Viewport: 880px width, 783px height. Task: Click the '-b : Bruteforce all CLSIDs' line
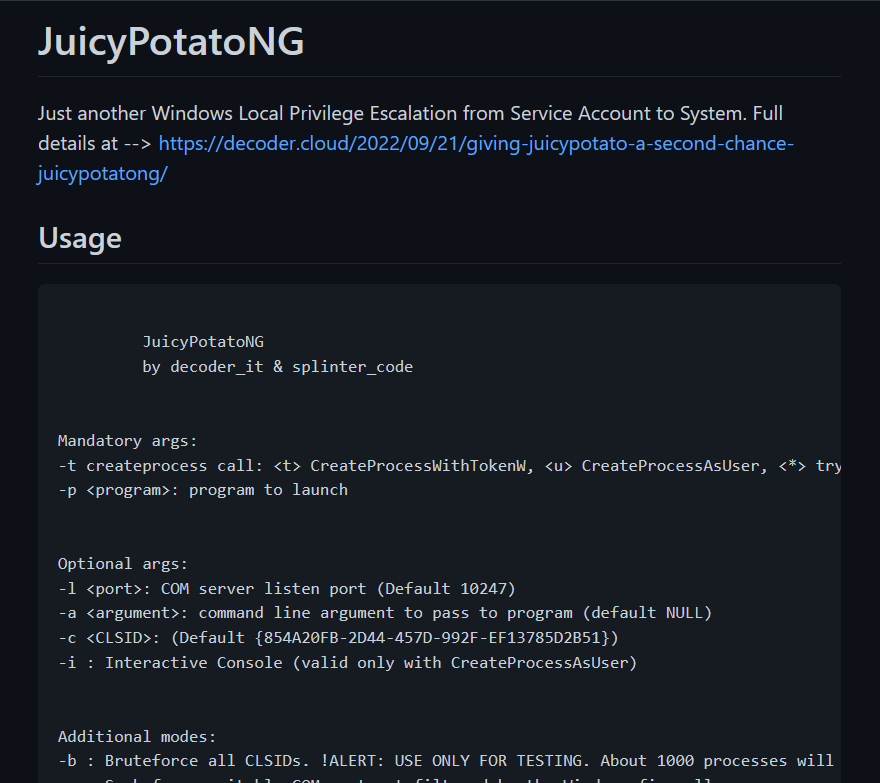click(446, 761)
